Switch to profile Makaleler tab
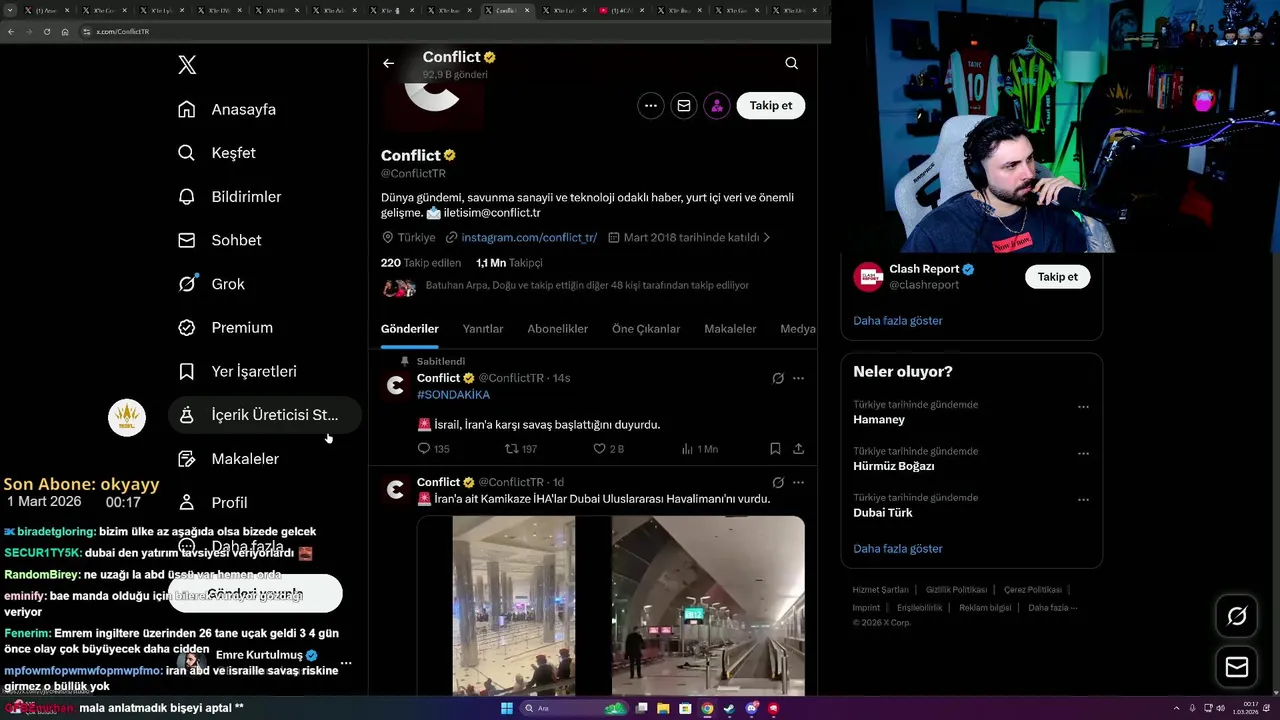The width and height of the screenshot is (1280, 720). point(730,329)
